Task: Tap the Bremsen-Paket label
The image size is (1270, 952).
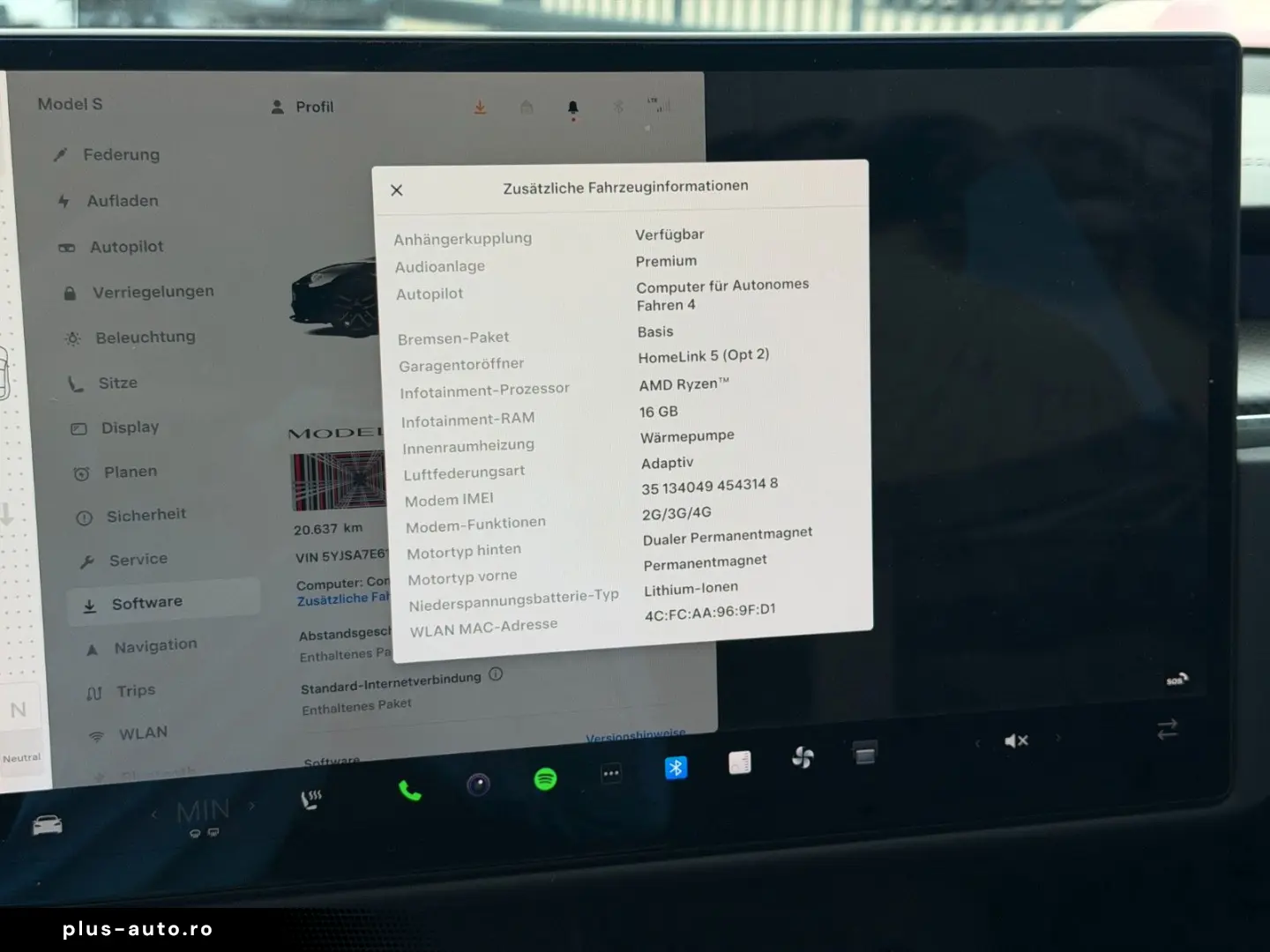Action: point(453,338)
